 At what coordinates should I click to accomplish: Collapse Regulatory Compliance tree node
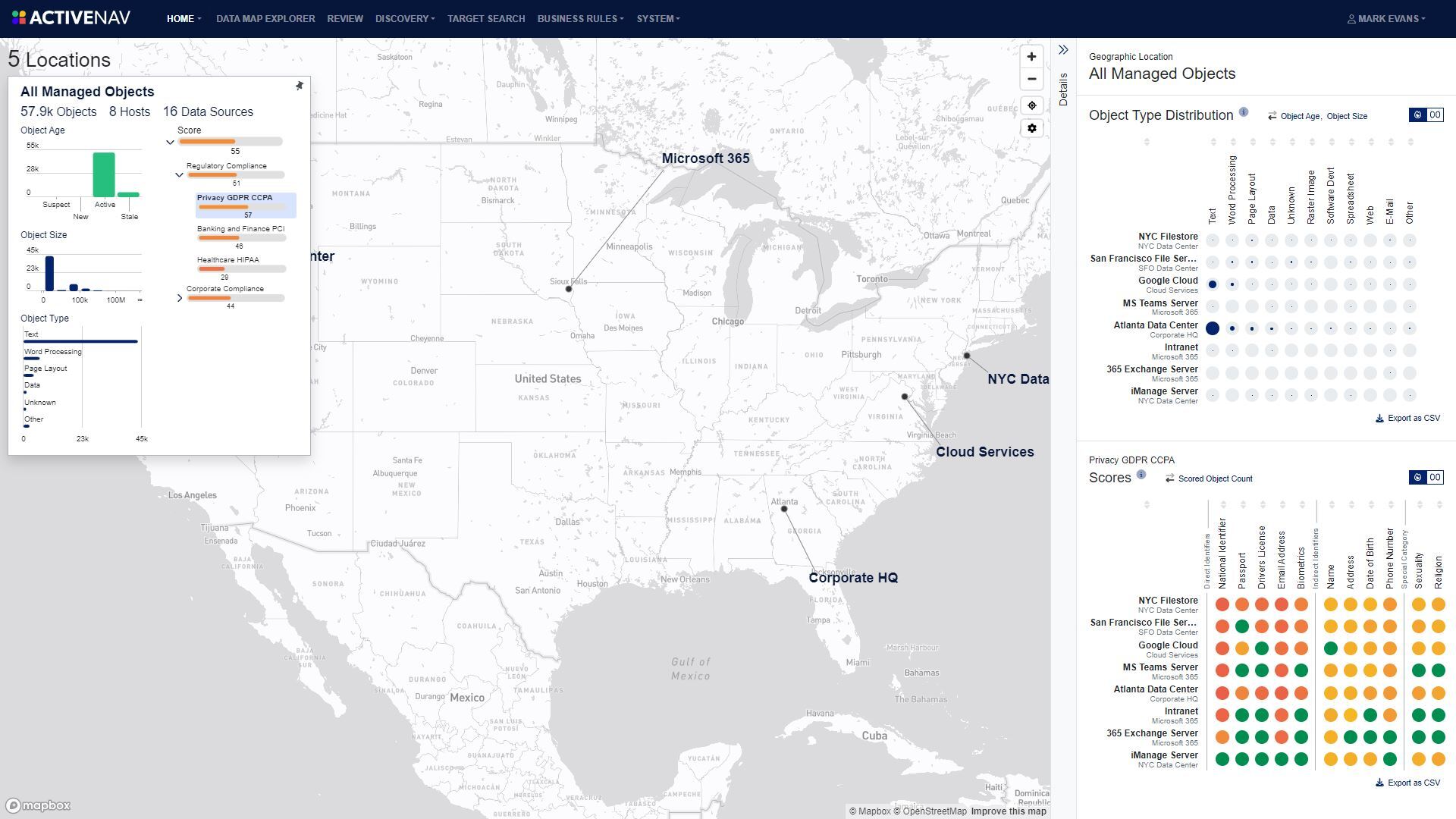click(179, 174)
